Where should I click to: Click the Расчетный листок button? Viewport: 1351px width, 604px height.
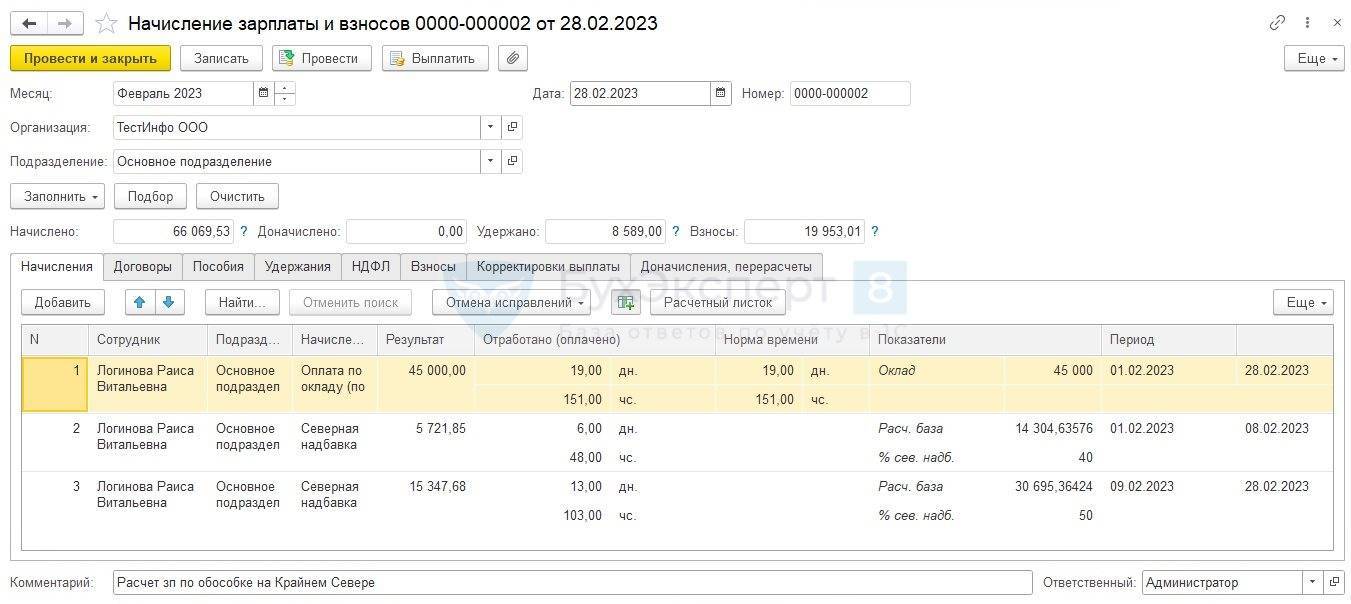pyautogui.click(x=717, y=302)
